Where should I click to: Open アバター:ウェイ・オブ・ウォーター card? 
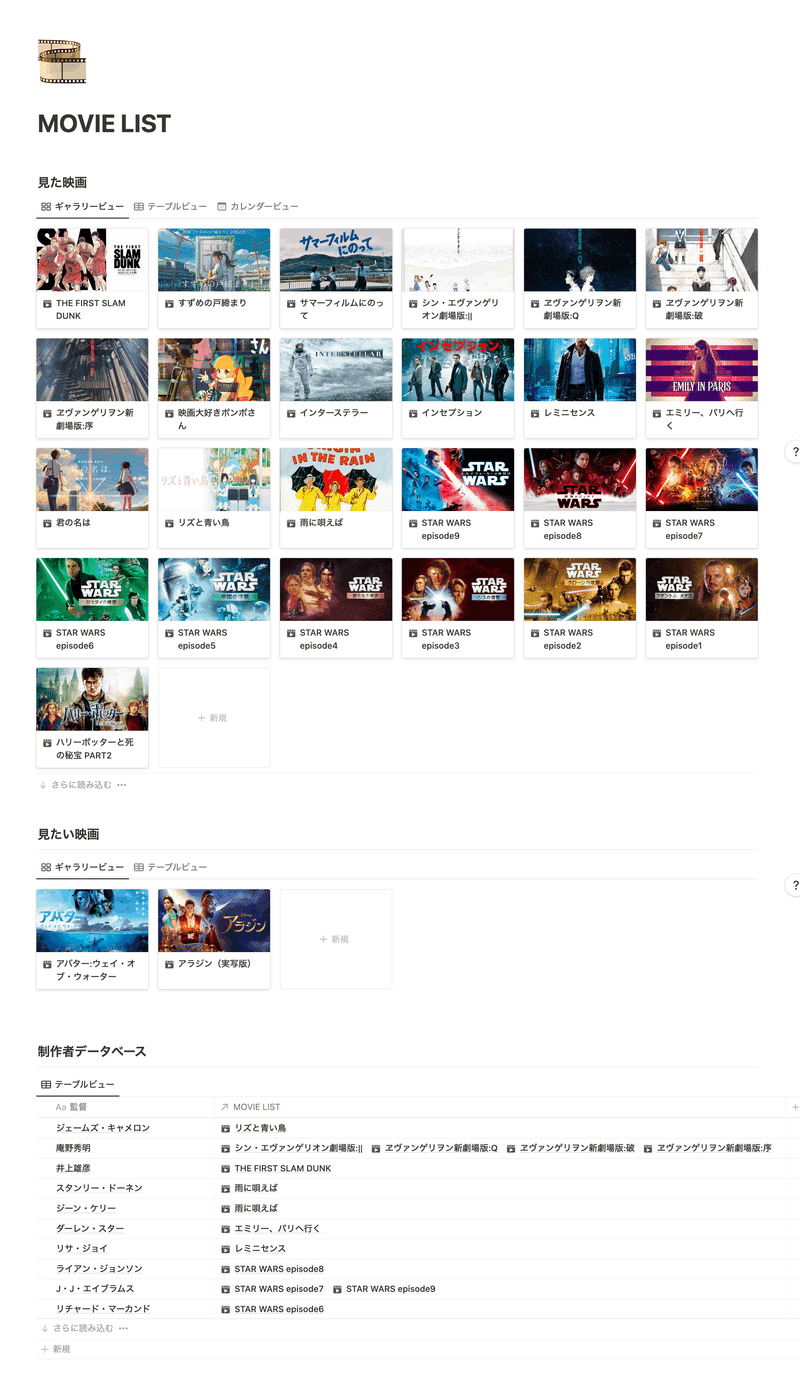click(x=92, y=939)
